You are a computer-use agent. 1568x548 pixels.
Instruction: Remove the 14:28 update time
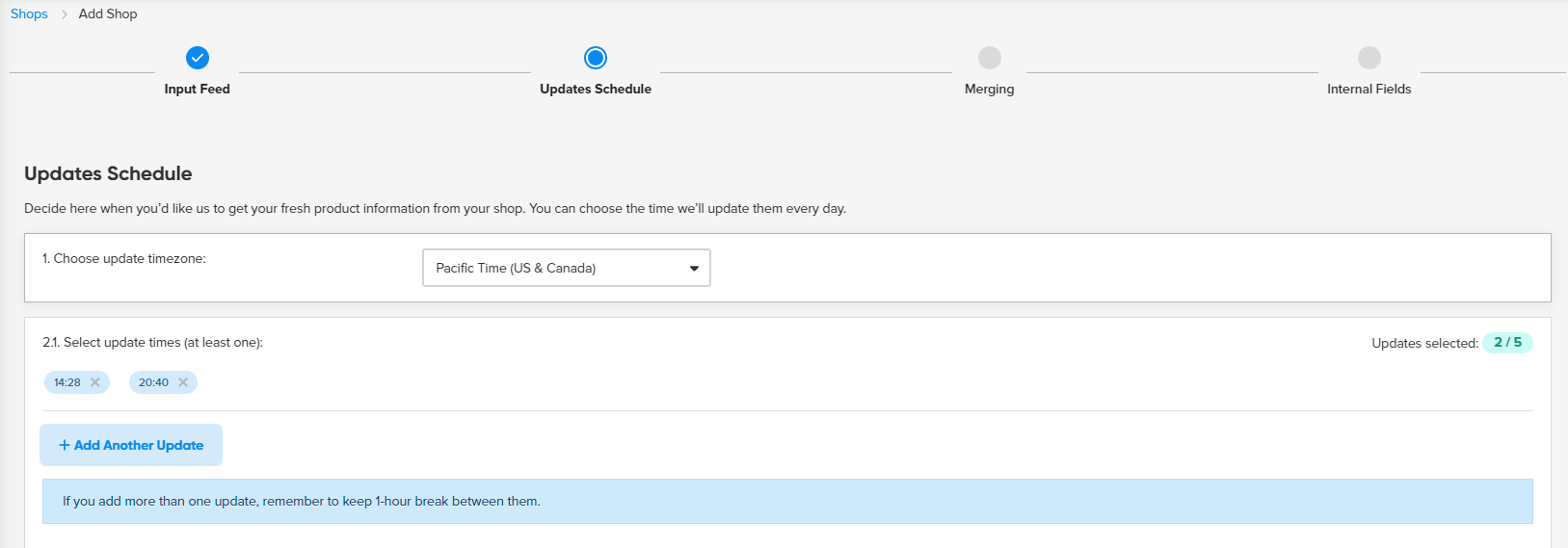click(95, 382)
